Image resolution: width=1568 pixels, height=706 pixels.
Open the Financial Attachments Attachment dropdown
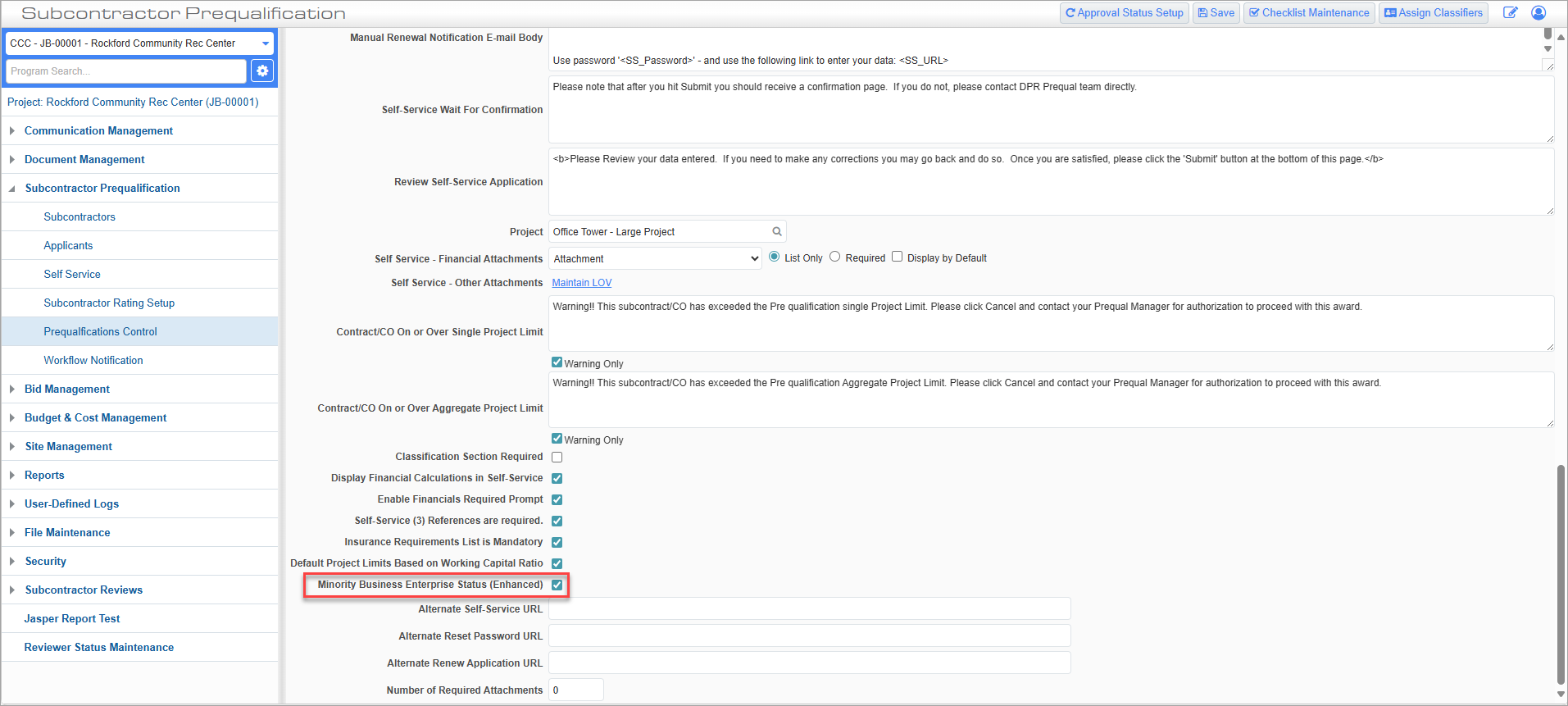(x=655, y=259)
